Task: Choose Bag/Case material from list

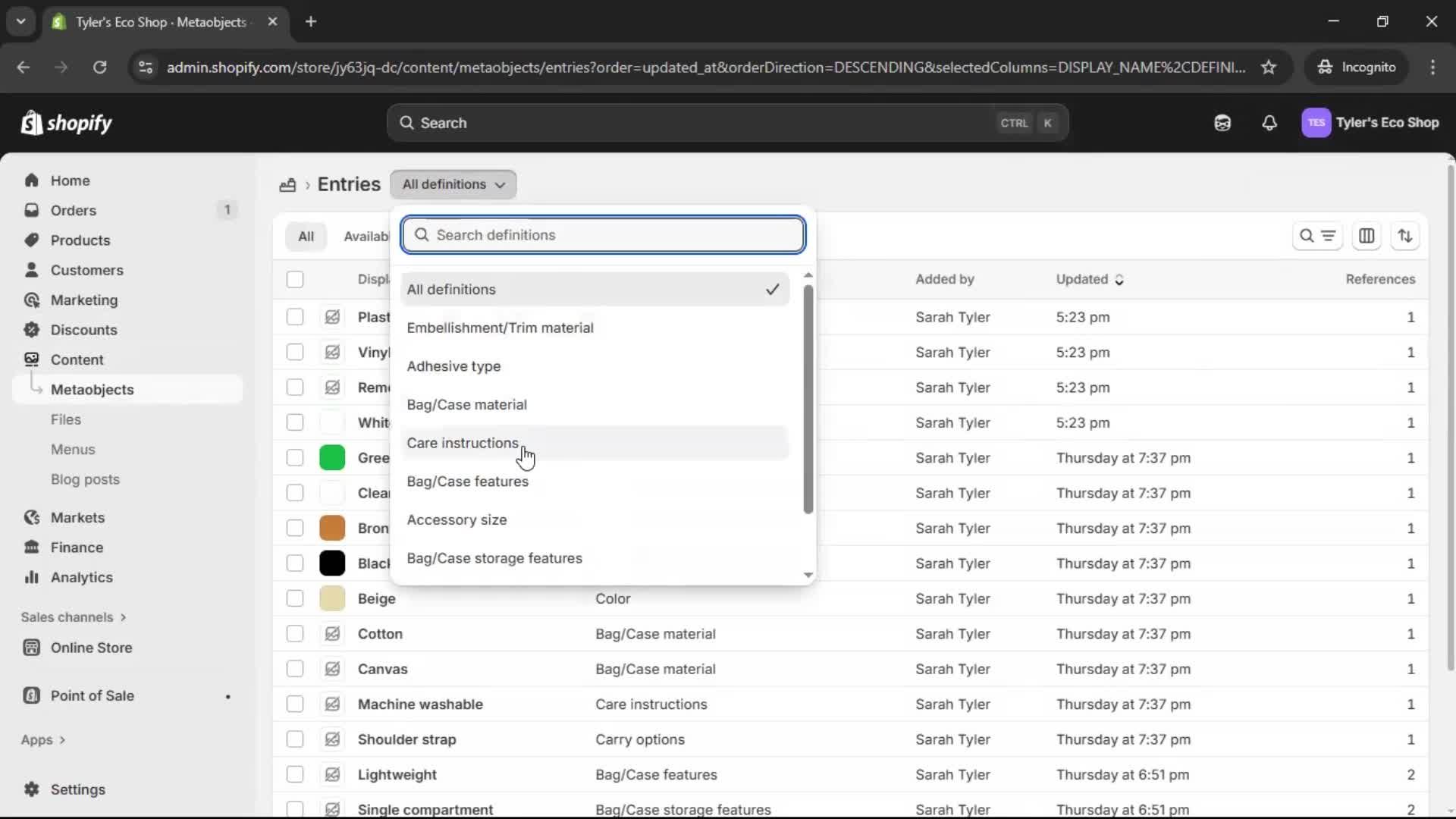Action: pyautogui.click(x=466, y=405)
